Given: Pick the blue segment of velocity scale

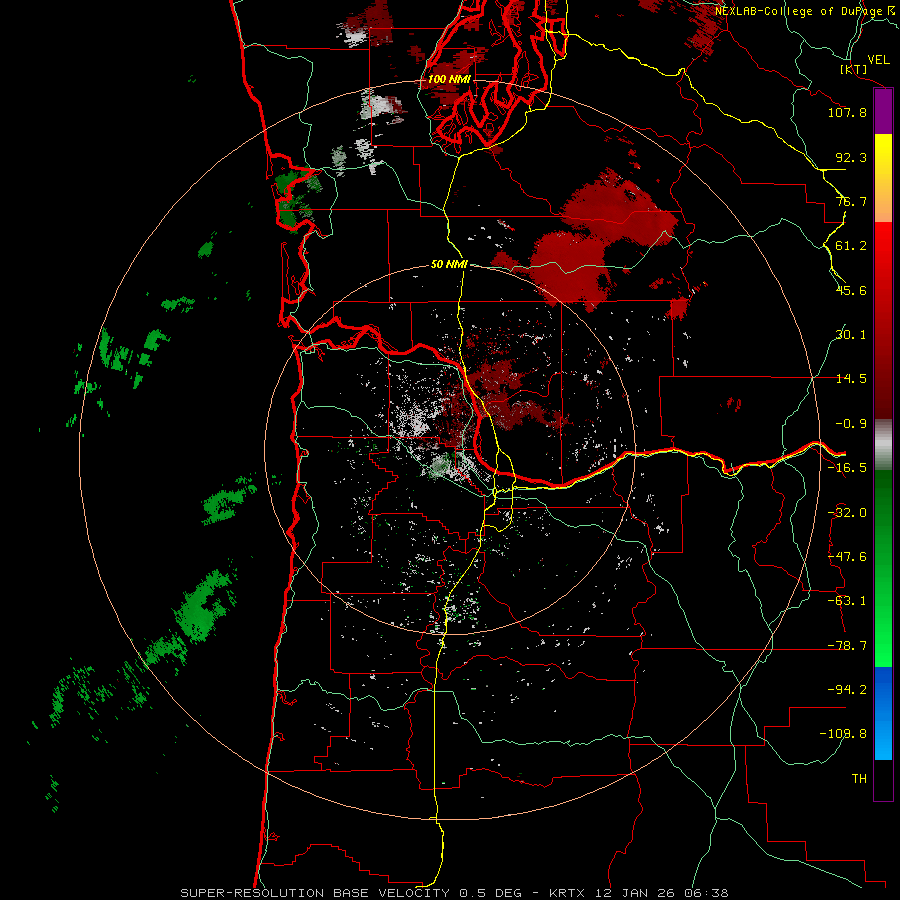Looking at the screenshot, I should tap(883, 713).
